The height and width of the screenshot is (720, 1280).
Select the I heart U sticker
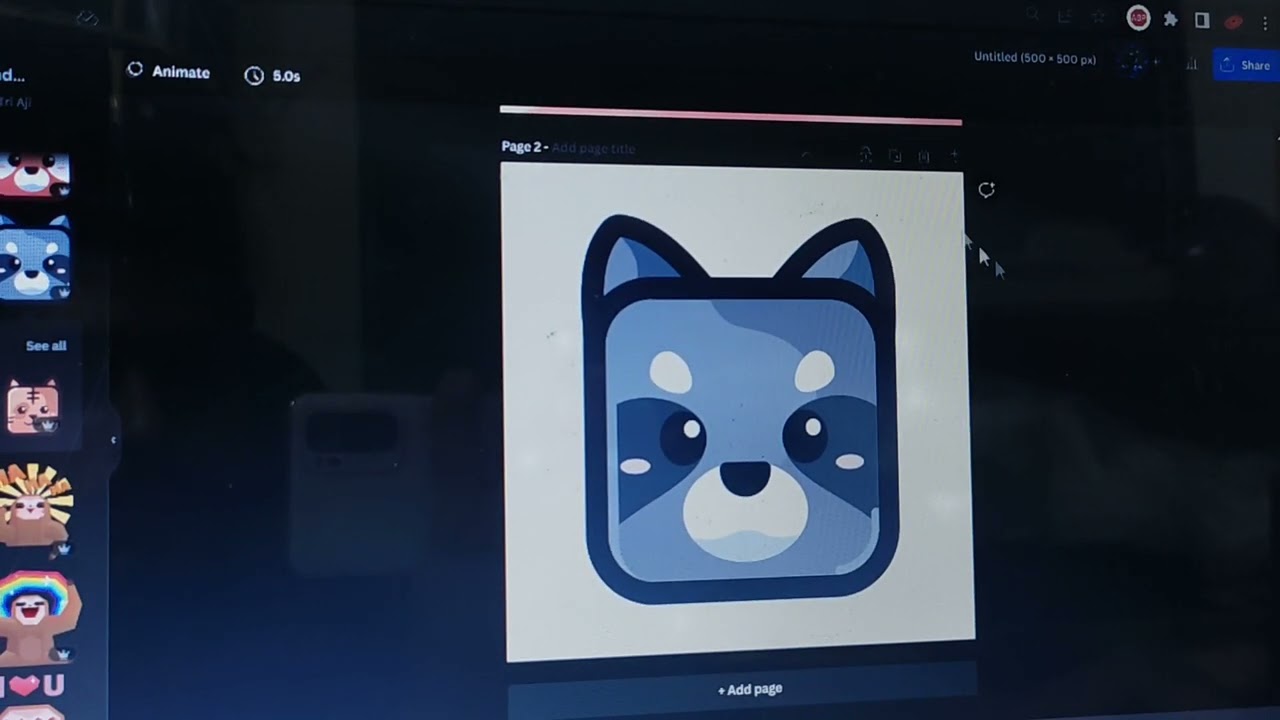33,685
